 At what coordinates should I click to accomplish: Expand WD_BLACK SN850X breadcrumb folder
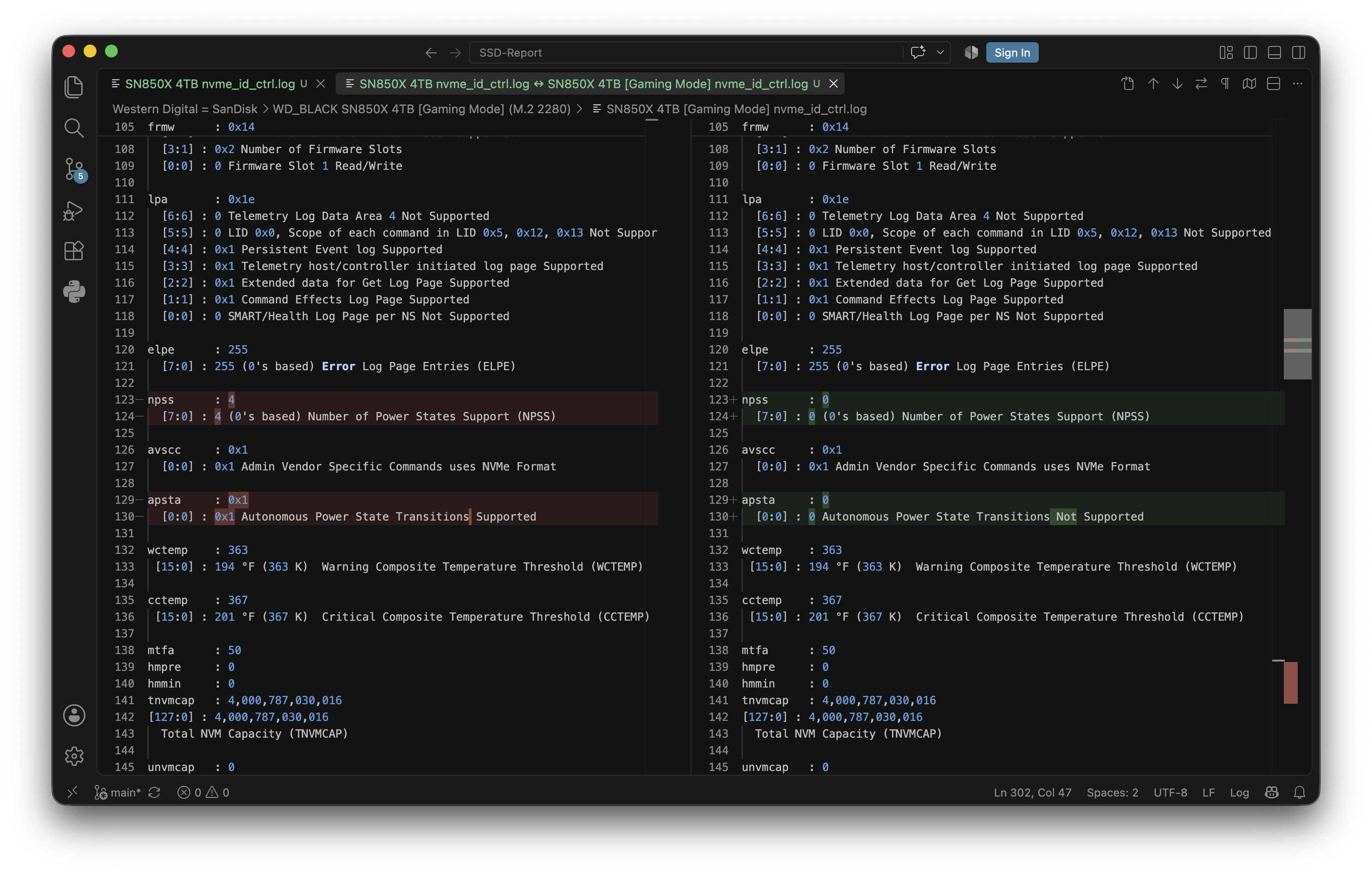tap(421, 109)
